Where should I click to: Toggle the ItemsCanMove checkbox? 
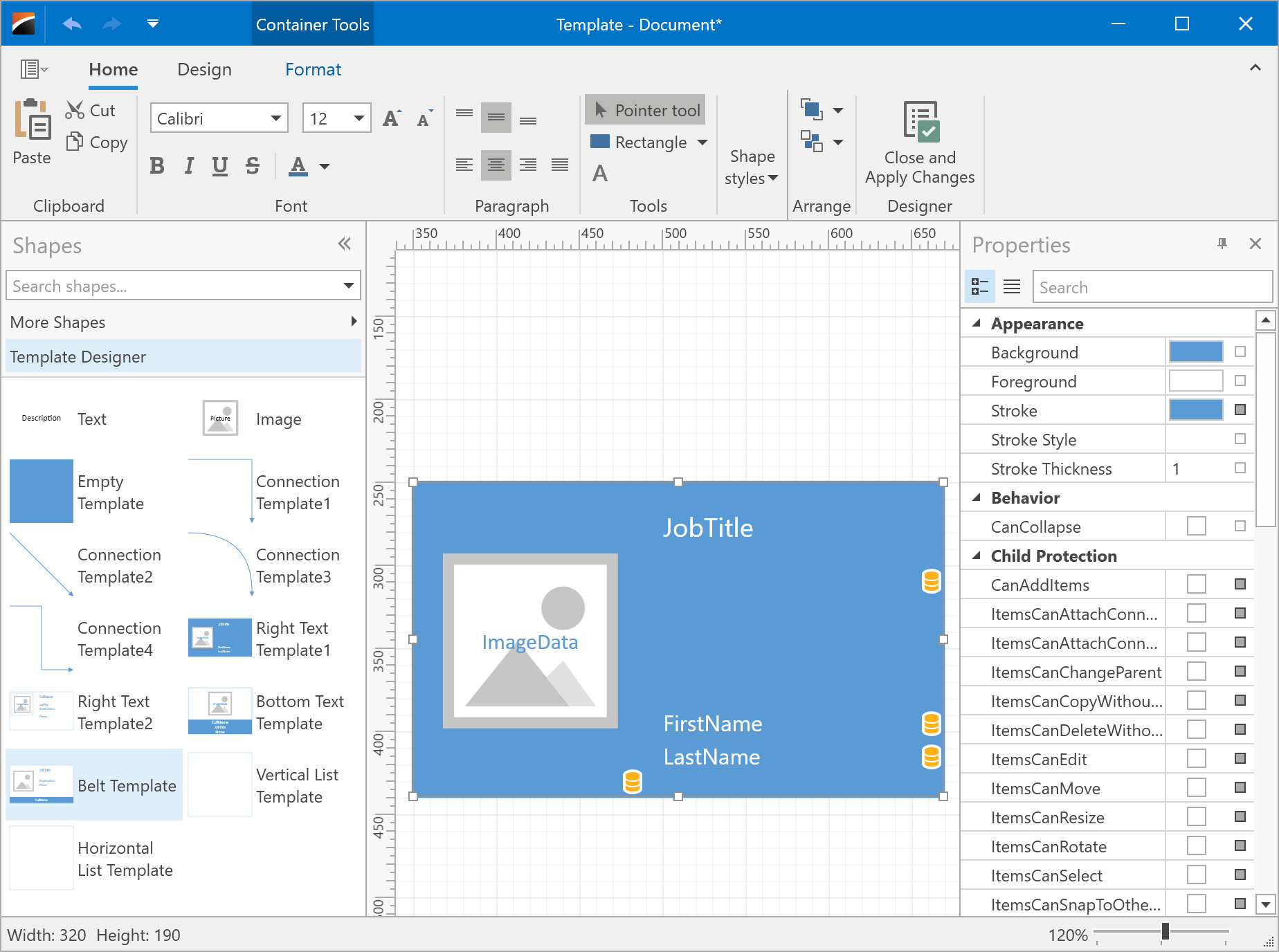point(1197,787)
